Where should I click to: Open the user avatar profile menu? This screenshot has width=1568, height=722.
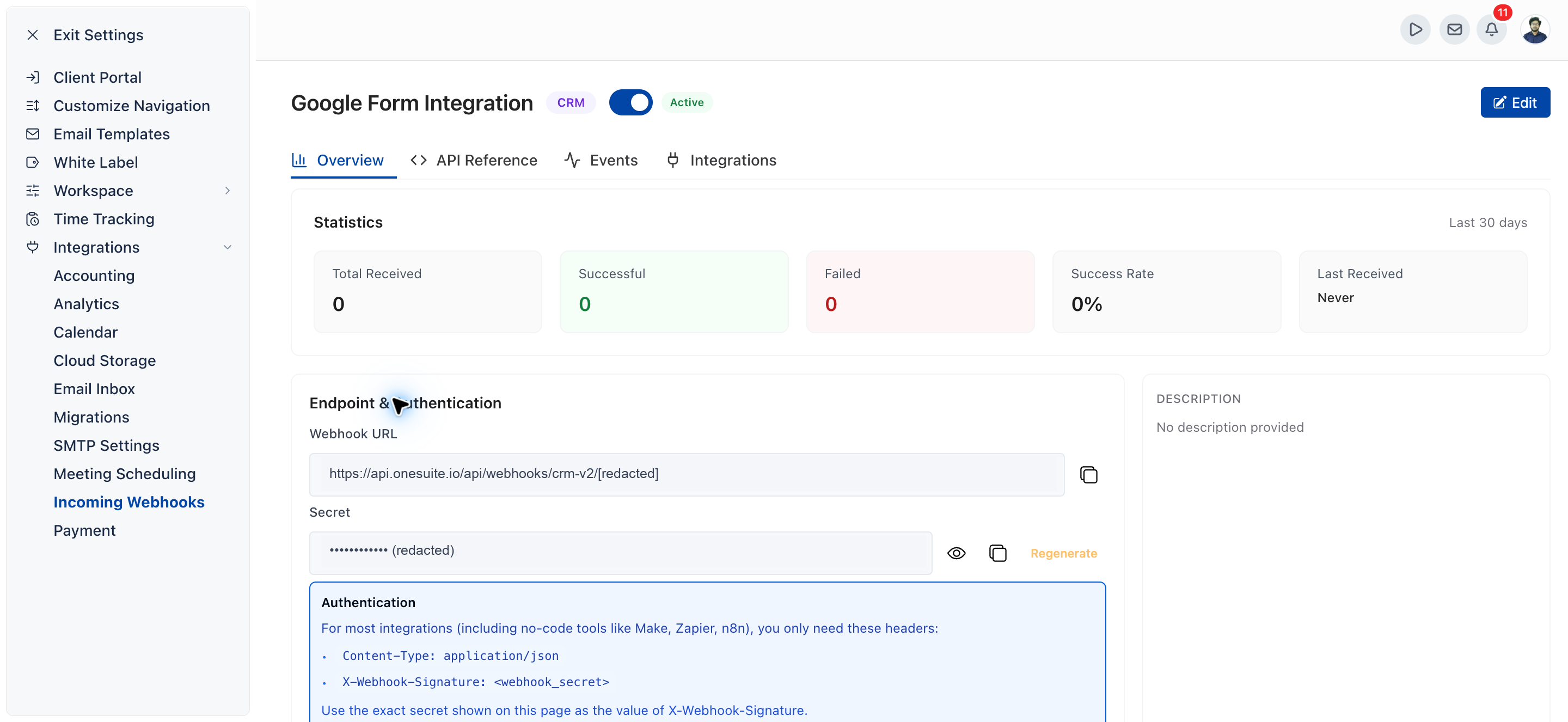(x=1535, y=29)
